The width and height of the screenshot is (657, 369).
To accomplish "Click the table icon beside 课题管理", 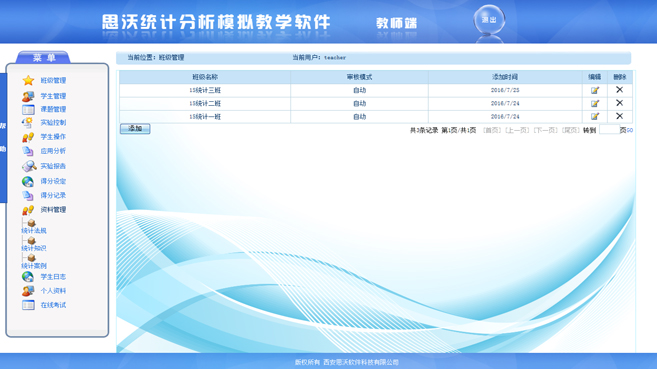I will [x=28, y=109].
